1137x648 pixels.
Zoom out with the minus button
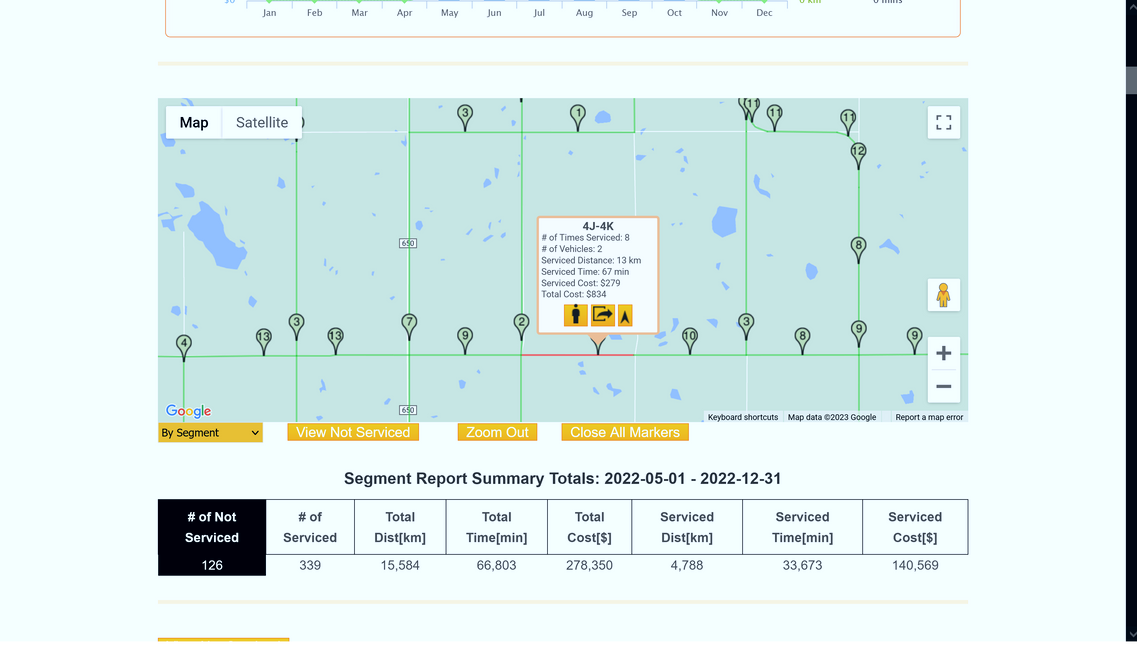(943, 386)
